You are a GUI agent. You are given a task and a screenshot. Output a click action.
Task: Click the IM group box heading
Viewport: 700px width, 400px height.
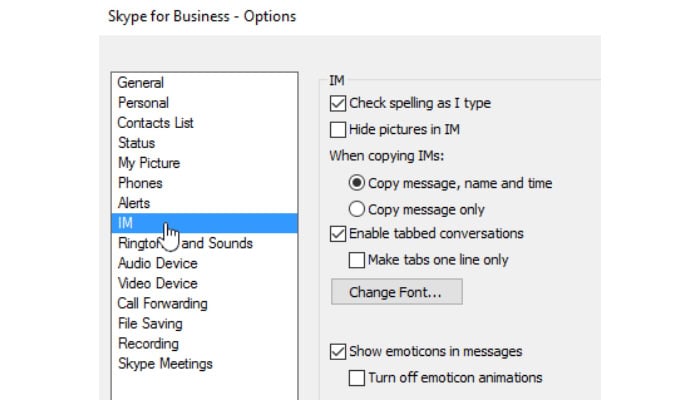[x=337, y=80]
